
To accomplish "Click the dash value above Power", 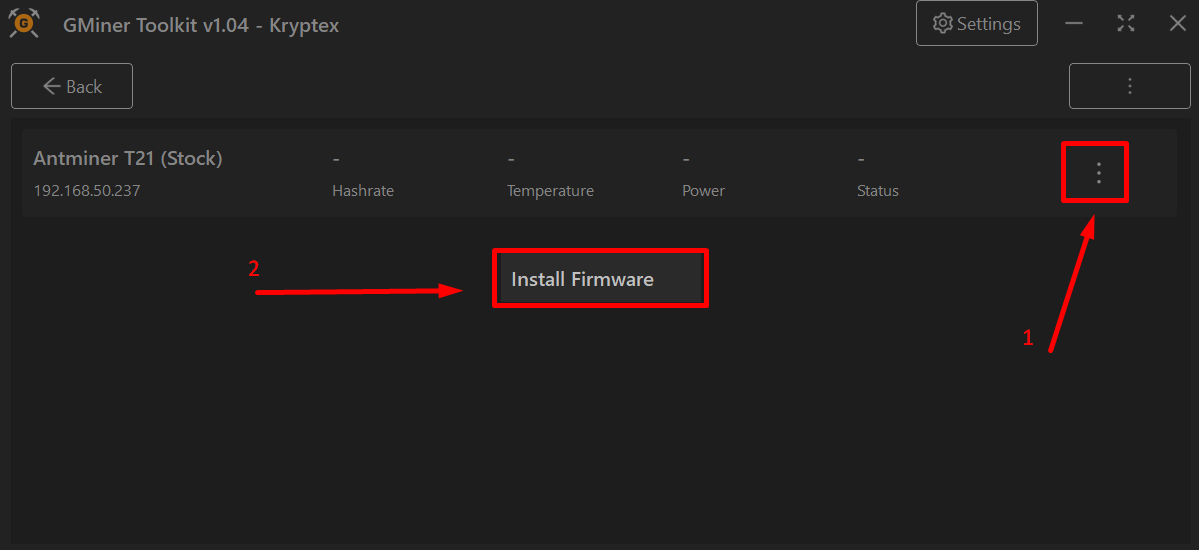I will click(686, 159).
